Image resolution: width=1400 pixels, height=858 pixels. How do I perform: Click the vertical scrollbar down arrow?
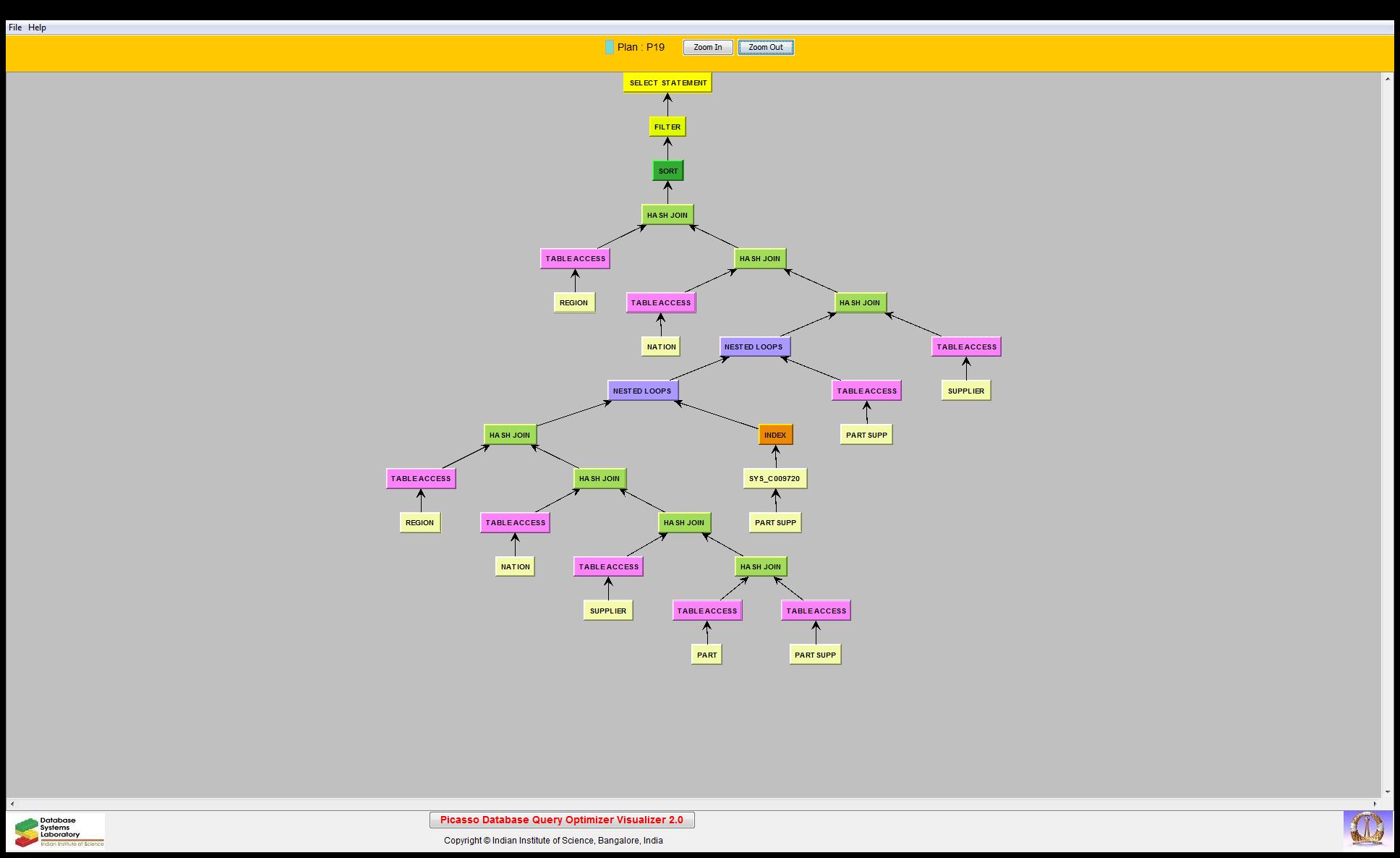tap(1387, 792)
